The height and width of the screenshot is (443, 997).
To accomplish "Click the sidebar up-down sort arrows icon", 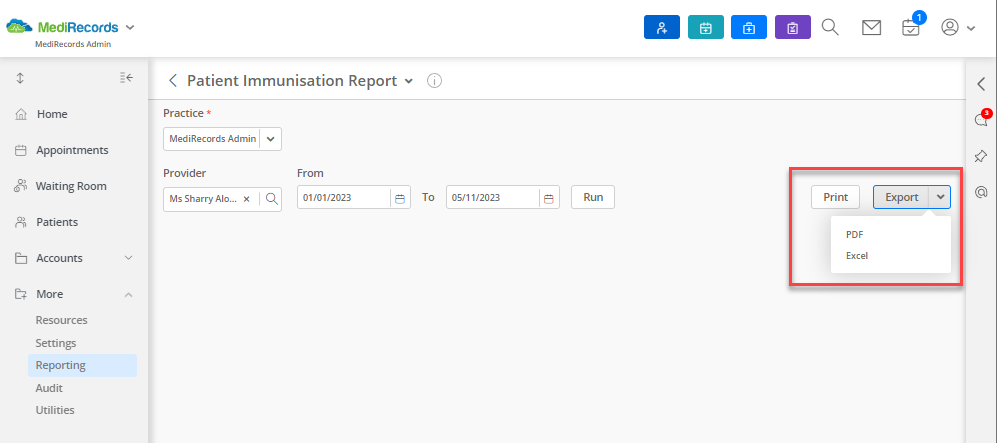I will pyautogui.click(x=20, y=78).
